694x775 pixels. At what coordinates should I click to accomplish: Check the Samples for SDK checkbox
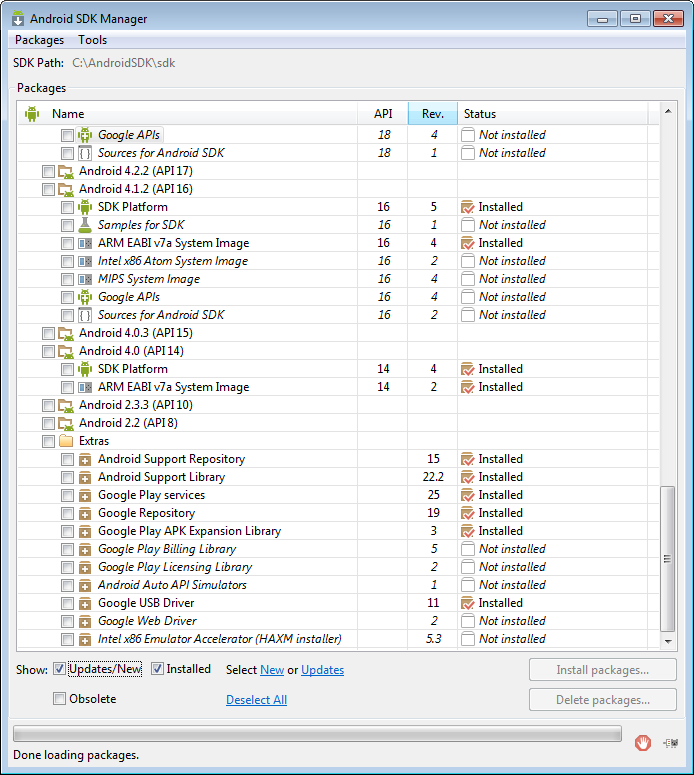tap(67, 225)
